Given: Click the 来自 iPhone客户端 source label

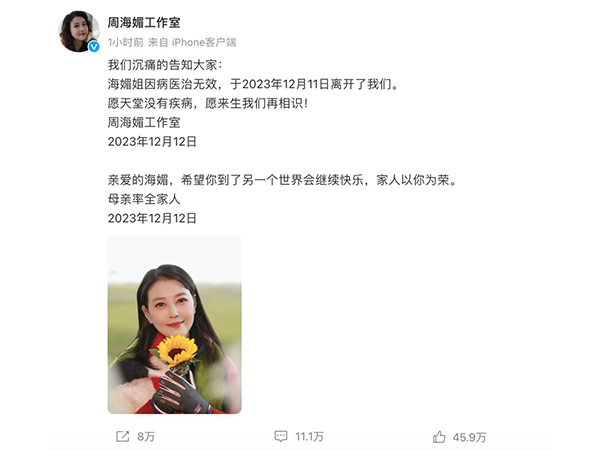Looking at the screenshot, I should click(192, 42).
